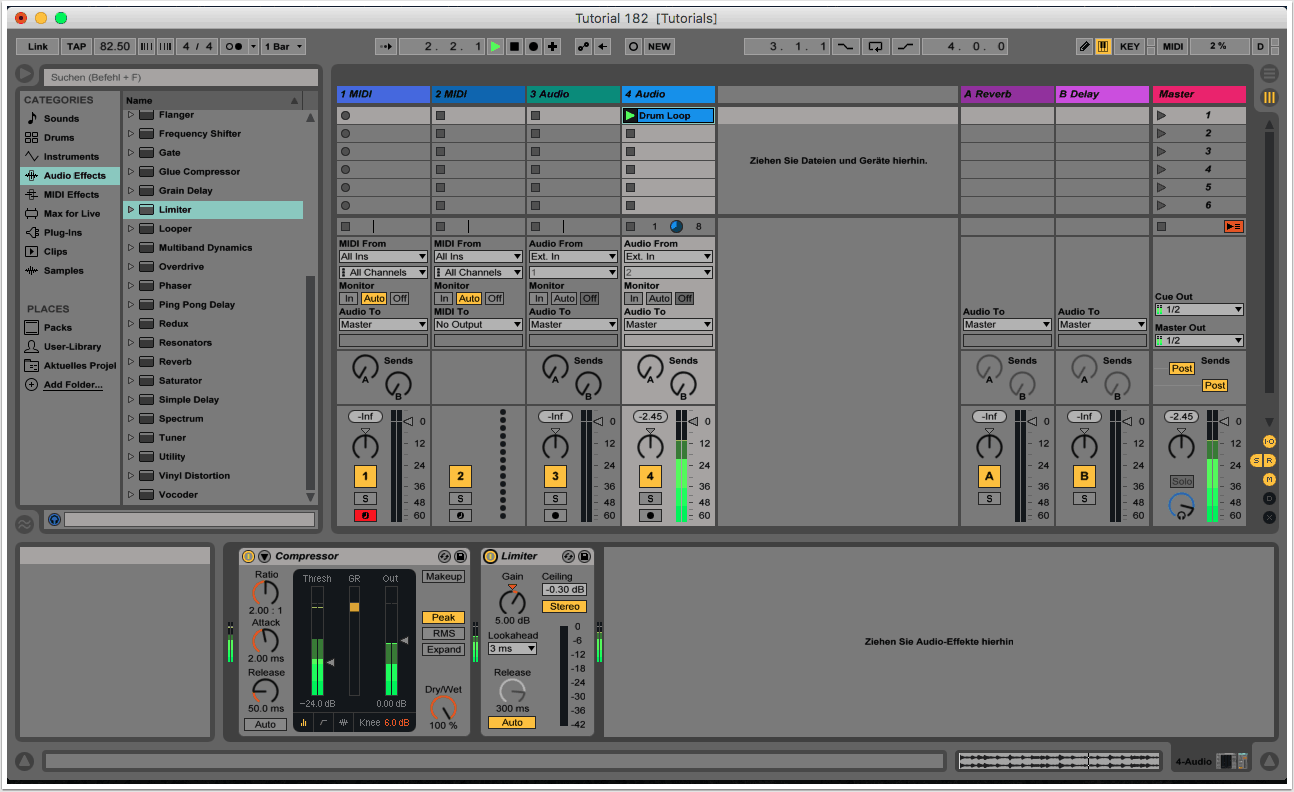The image size is (1294, 792).
Task: Click the Compressor Ratio knob
Action: [266, 592]
